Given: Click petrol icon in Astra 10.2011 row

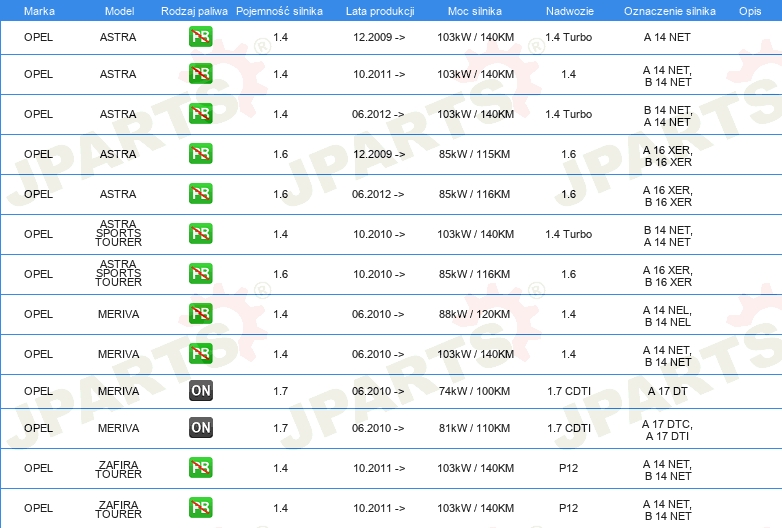Looking at the screenshot, I should [200, 74].
